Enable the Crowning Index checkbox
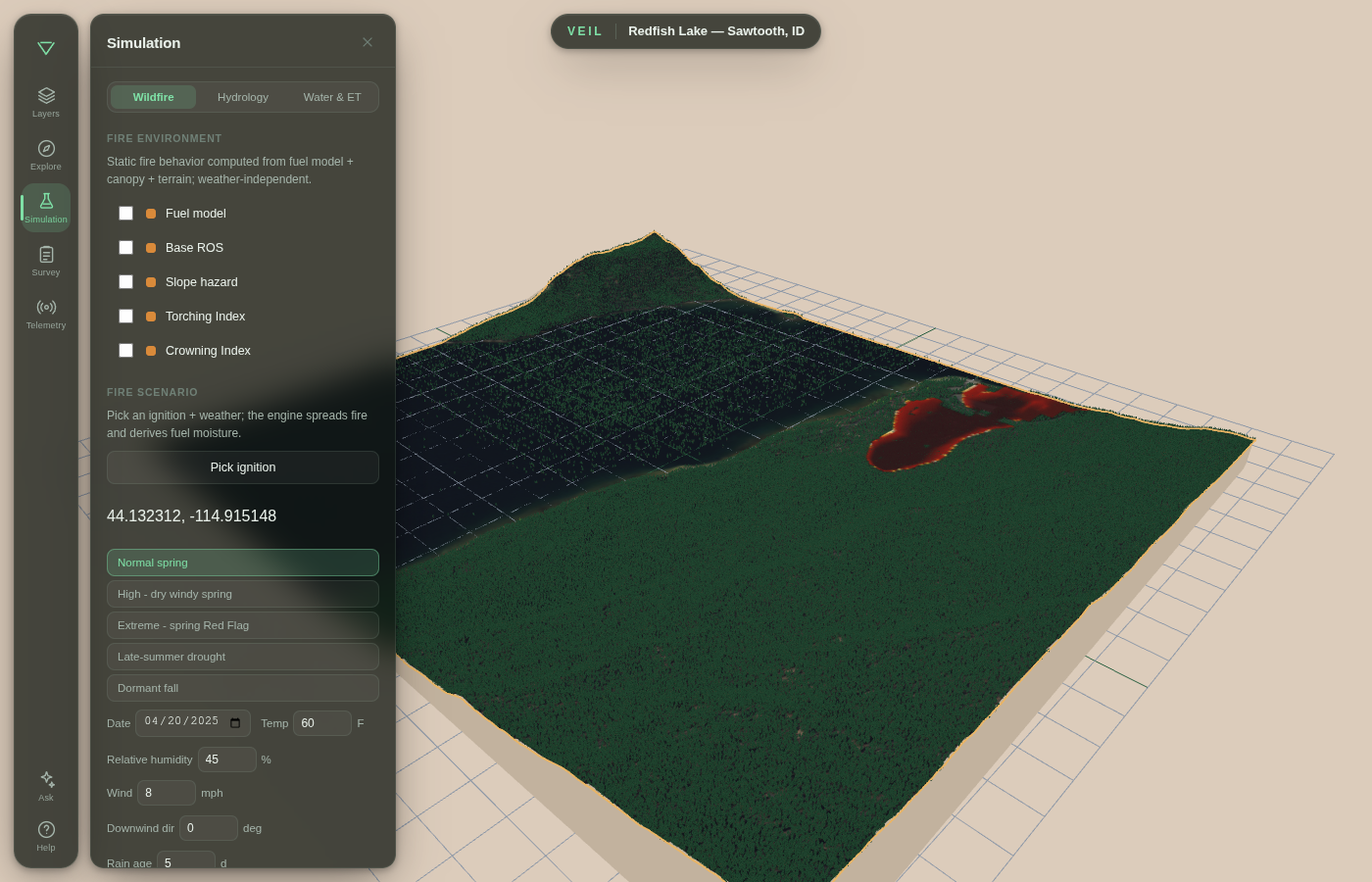This screenshot has height=882, width=1372. [125, 350]
